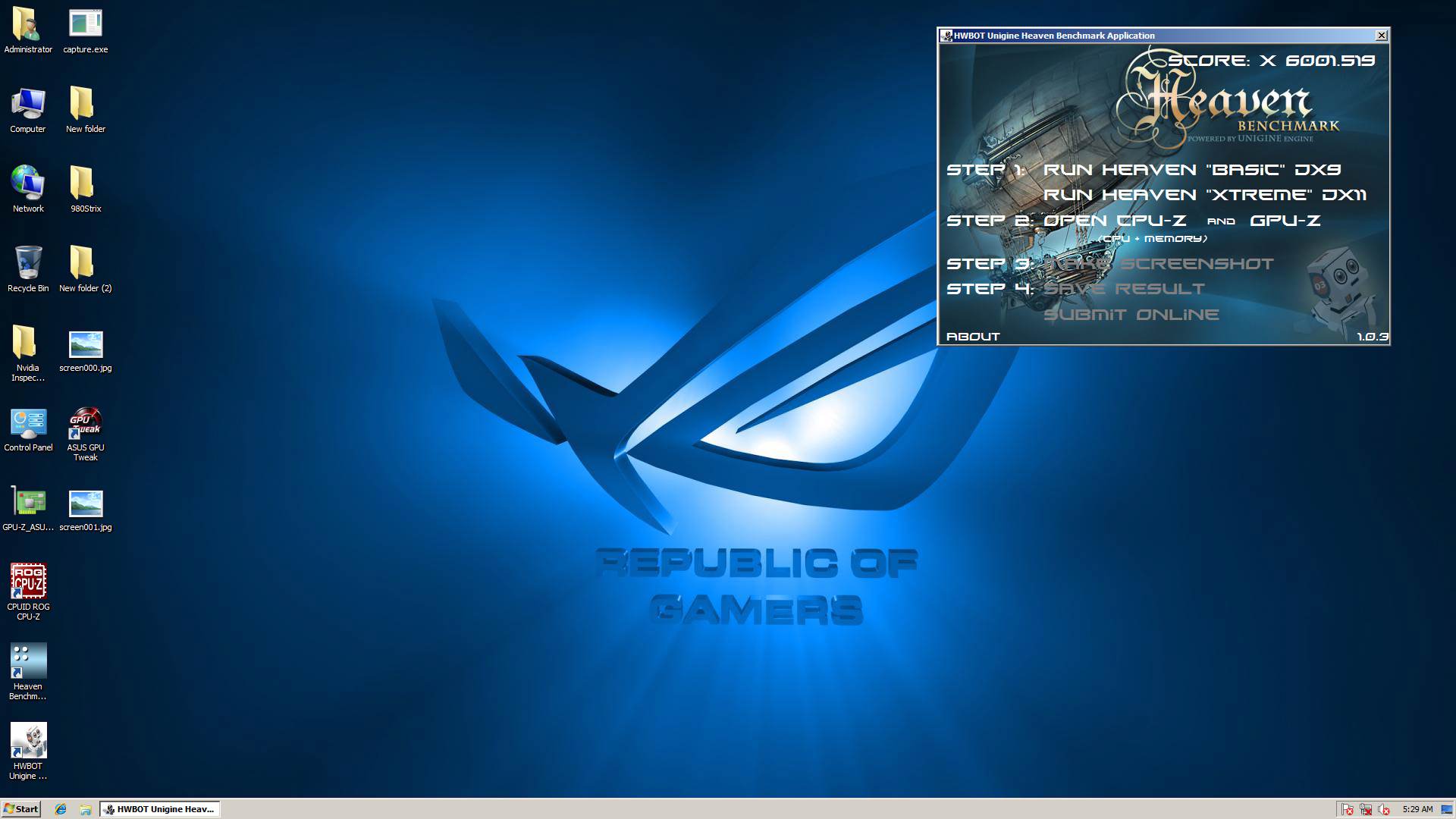Select capture.exe desktop icon
1456x819 pixels.
[85, 30]
